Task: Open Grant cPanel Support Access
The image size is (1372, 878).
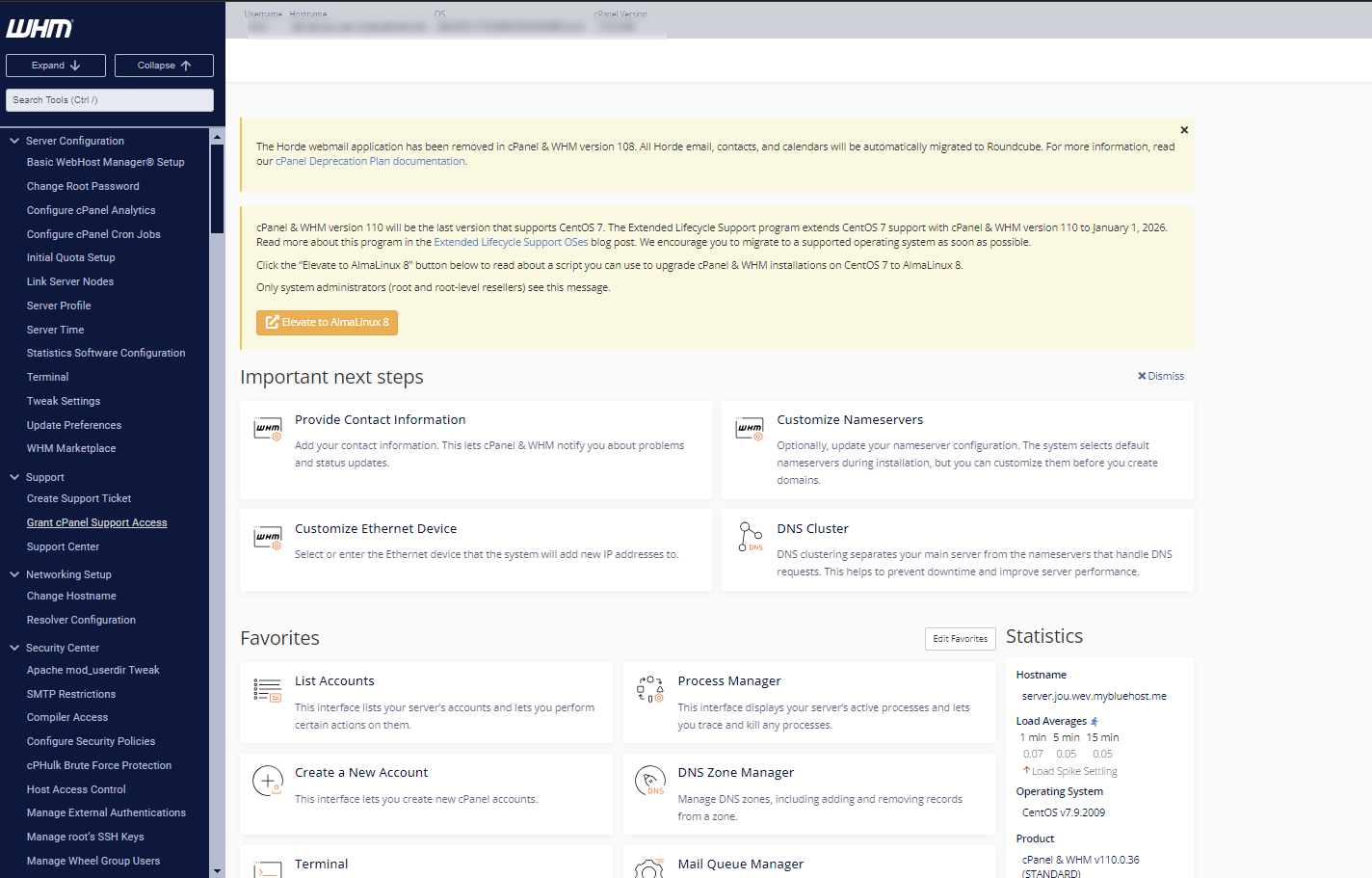Action: [97, 522]
